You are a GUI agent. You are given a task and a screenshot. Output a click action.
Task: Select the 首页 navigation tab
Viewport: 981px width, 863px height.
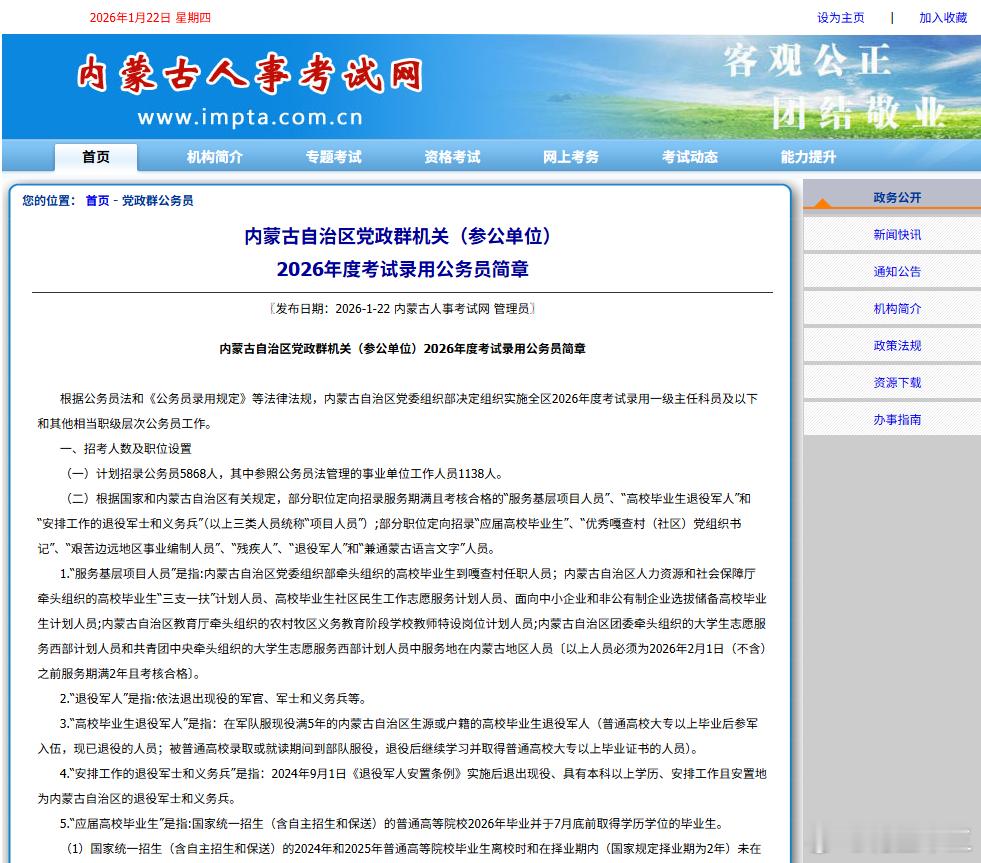(x=96, y=157)
